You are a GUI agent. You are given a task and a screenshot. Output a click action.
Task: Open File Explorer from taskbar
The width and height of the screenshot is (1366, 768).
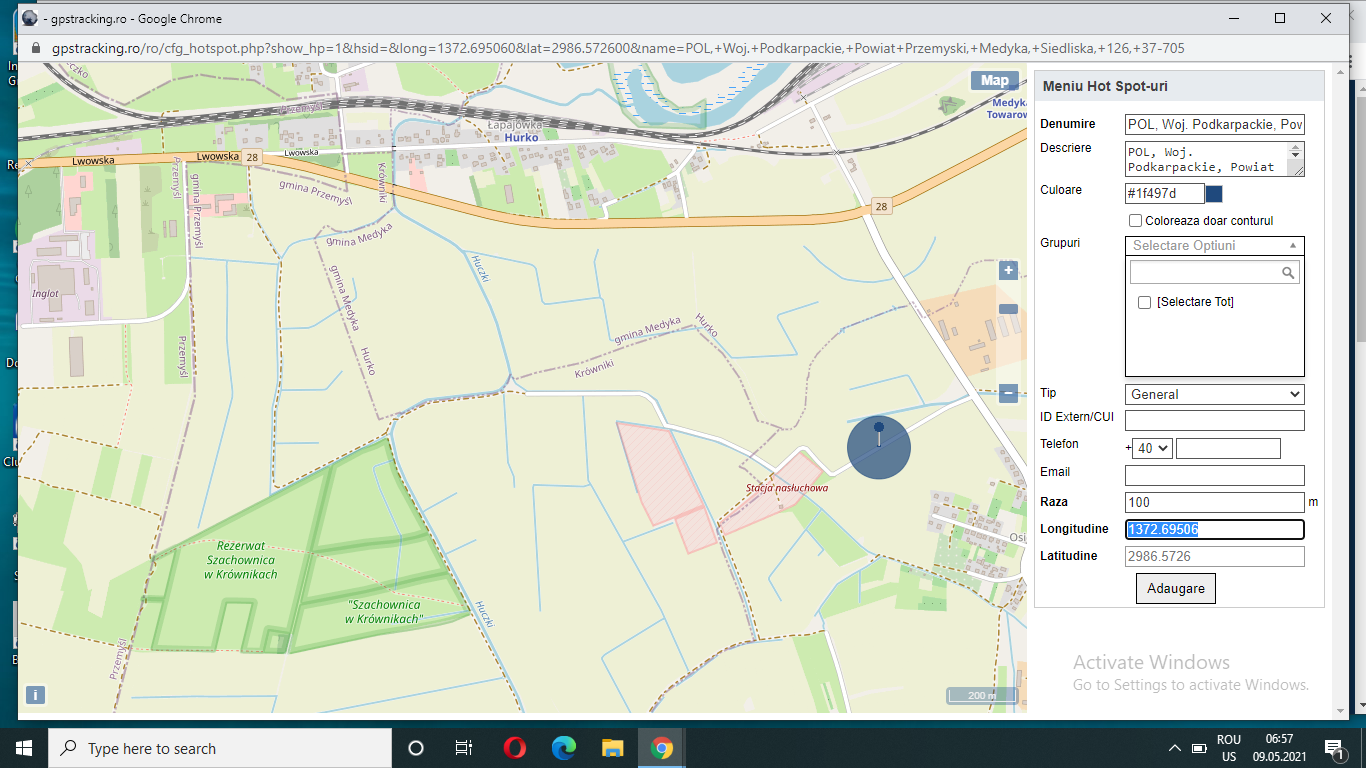coord(613,748)
